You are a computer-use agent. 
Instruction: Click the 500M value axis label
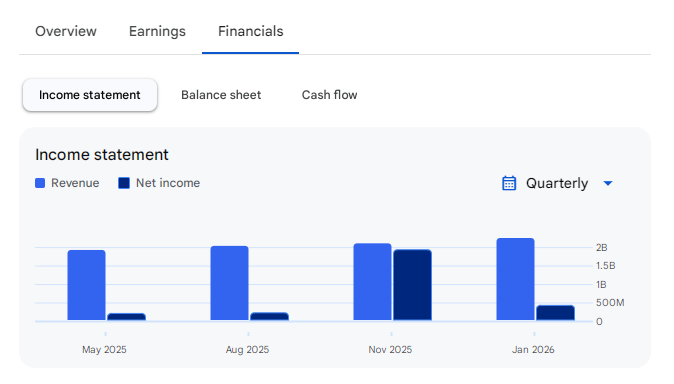[x=610, y=303]
